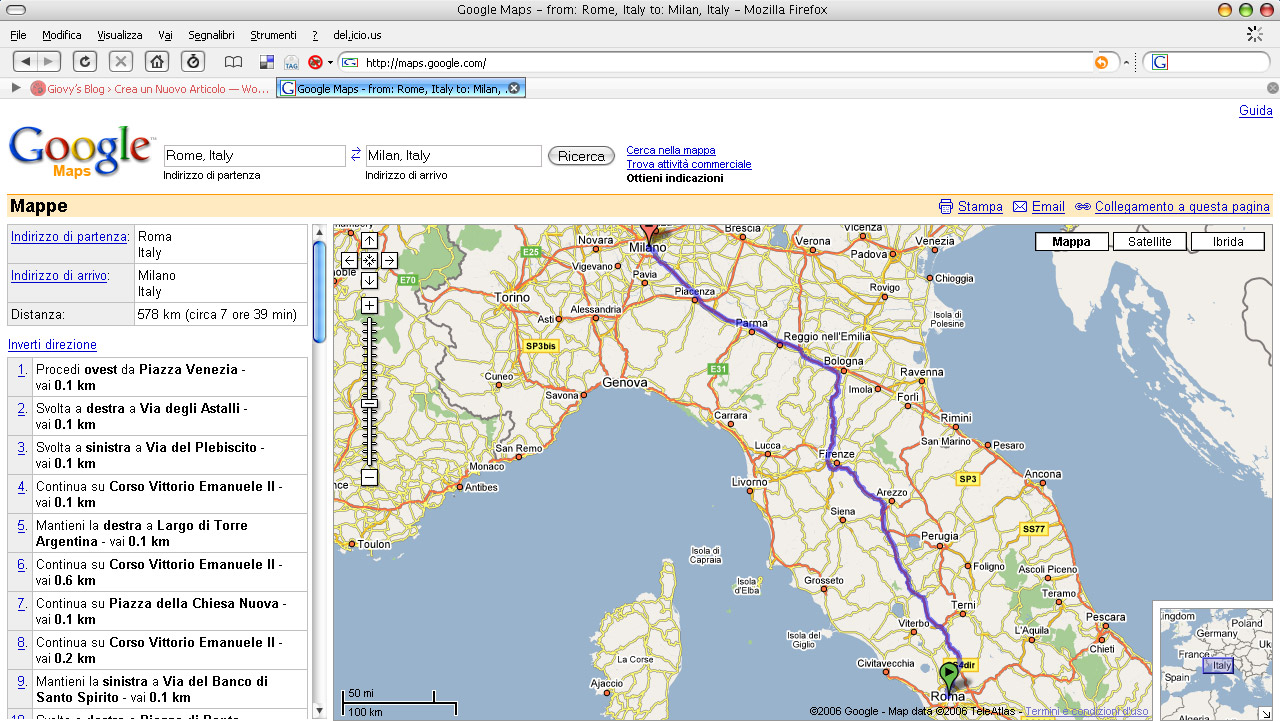1280x722 pixels.
Task: Switch to Giovy's Blog tab
Action: tap(150, 89)
